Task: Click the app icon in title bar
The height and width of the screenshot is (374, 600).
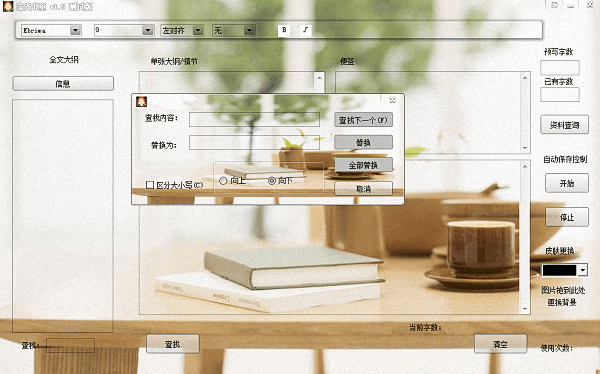Action: coord(8,6)
